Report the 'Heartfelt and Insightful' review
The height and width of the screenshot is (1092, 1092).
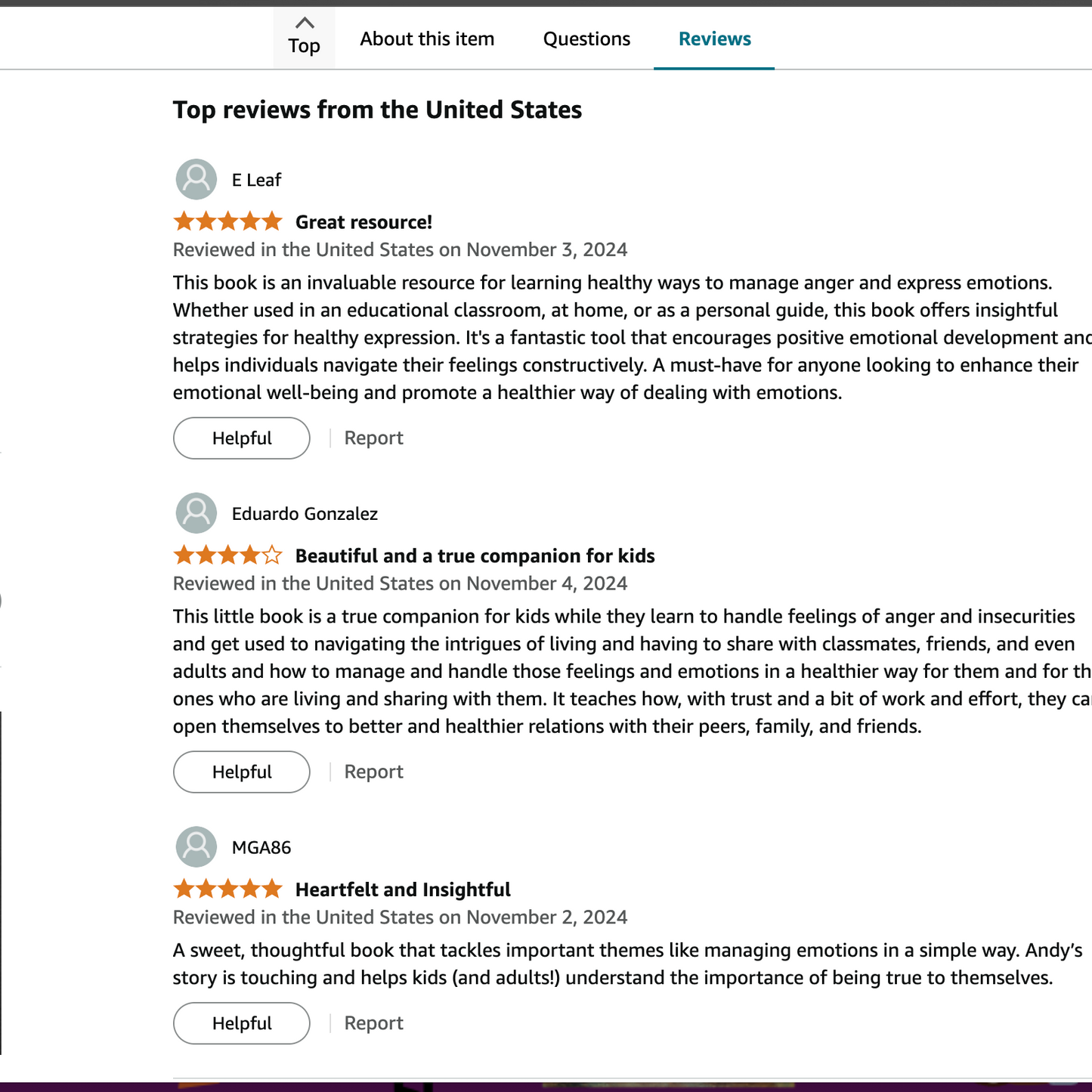tap(373, 1023)
